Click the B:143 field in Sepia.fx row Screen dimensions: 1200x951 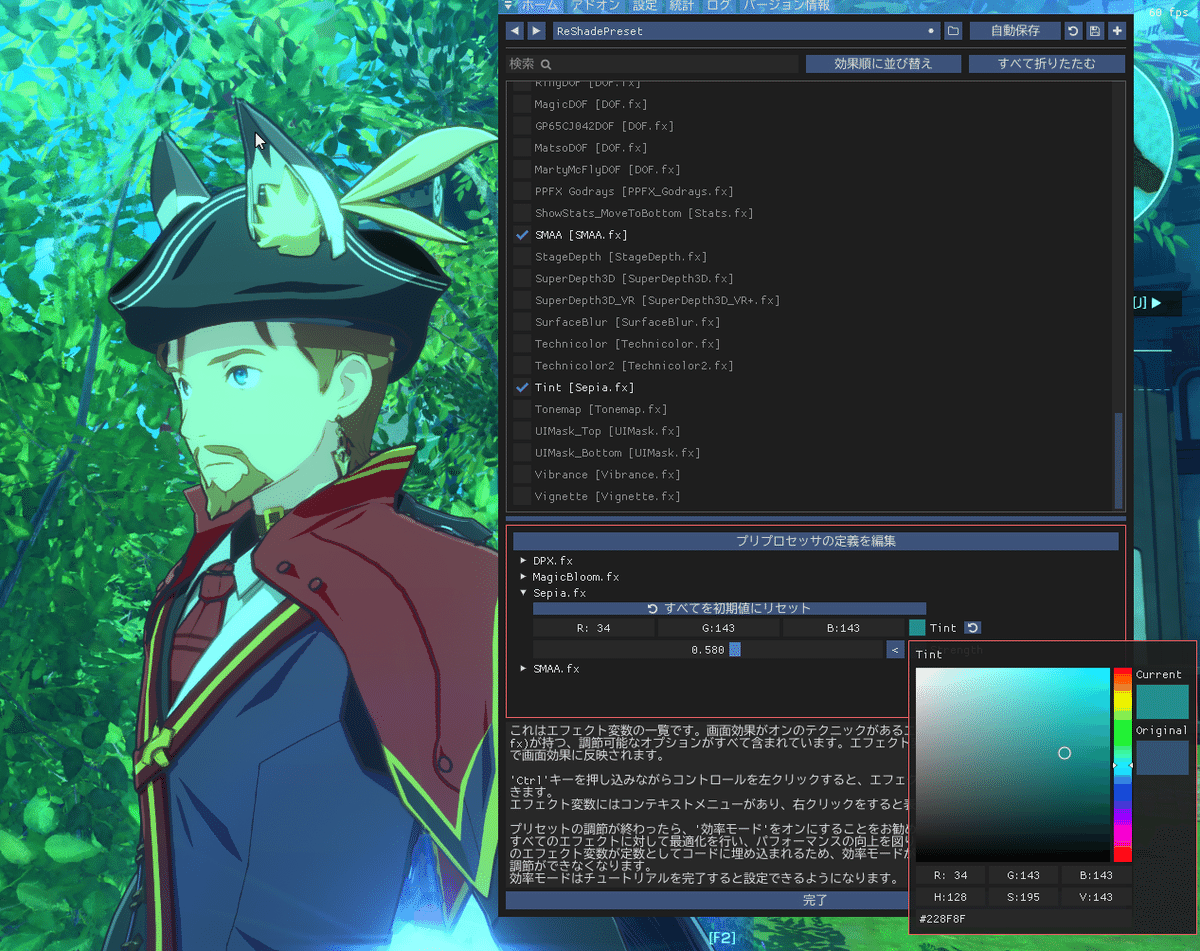tap(844, 628)
